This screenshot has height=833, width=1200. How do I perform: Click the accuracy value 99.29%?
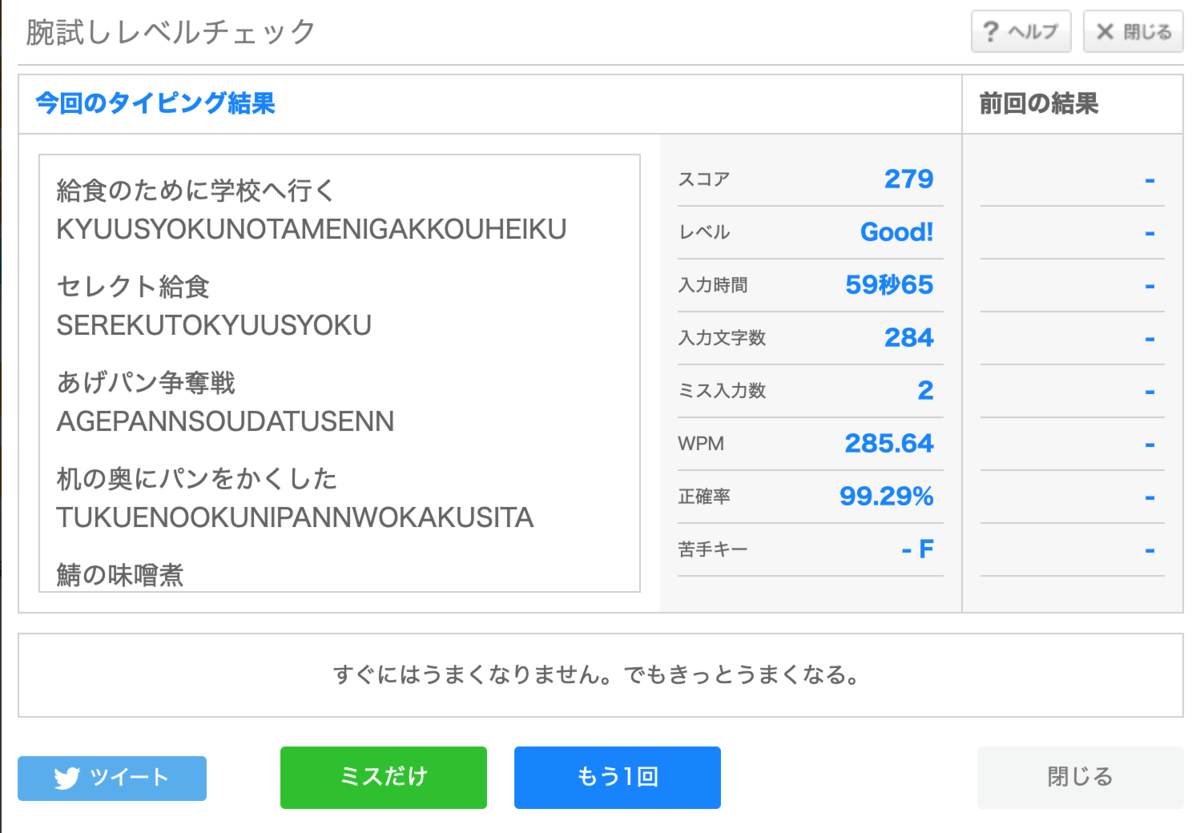tap(886, 496)
